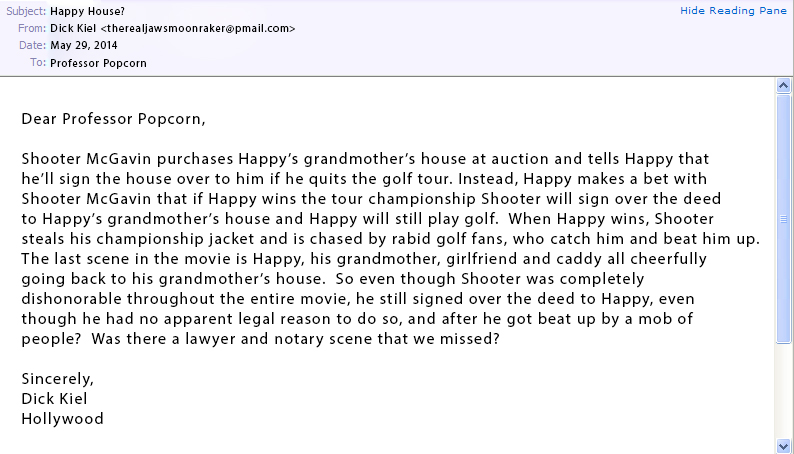Click the first body line starting 'Shooter McGavin purchases'
This screenshot has width=794, height=454.
click(365, 159)
